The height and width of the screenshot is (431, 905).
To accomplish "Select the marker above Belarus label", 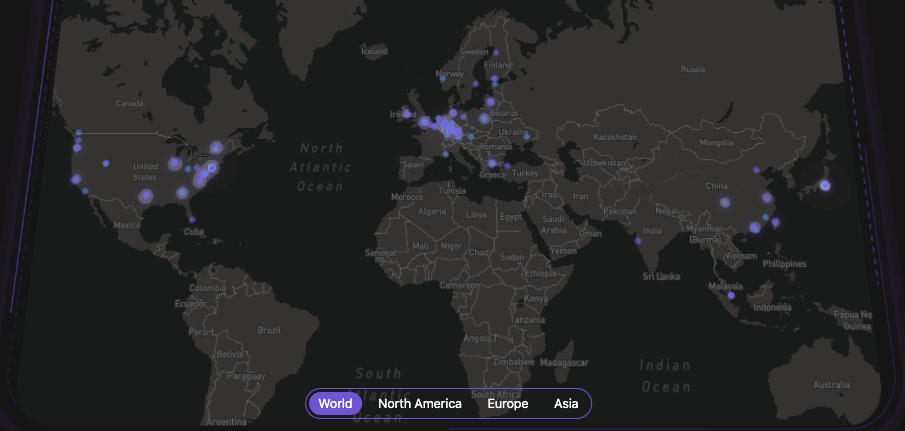I will [x=491, y=102].
